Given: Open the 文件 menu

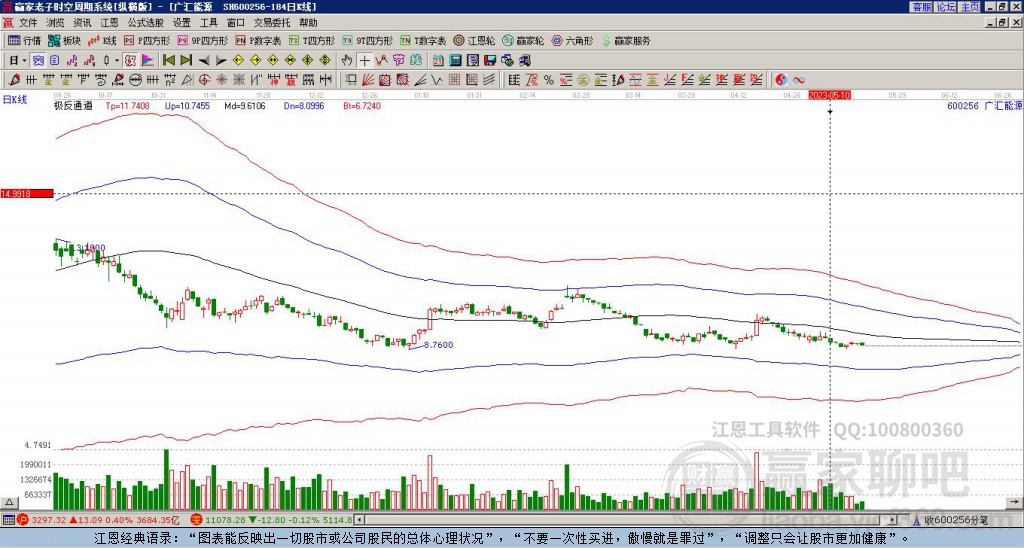Looking at the screenshot, I should [x=28, y=23].
